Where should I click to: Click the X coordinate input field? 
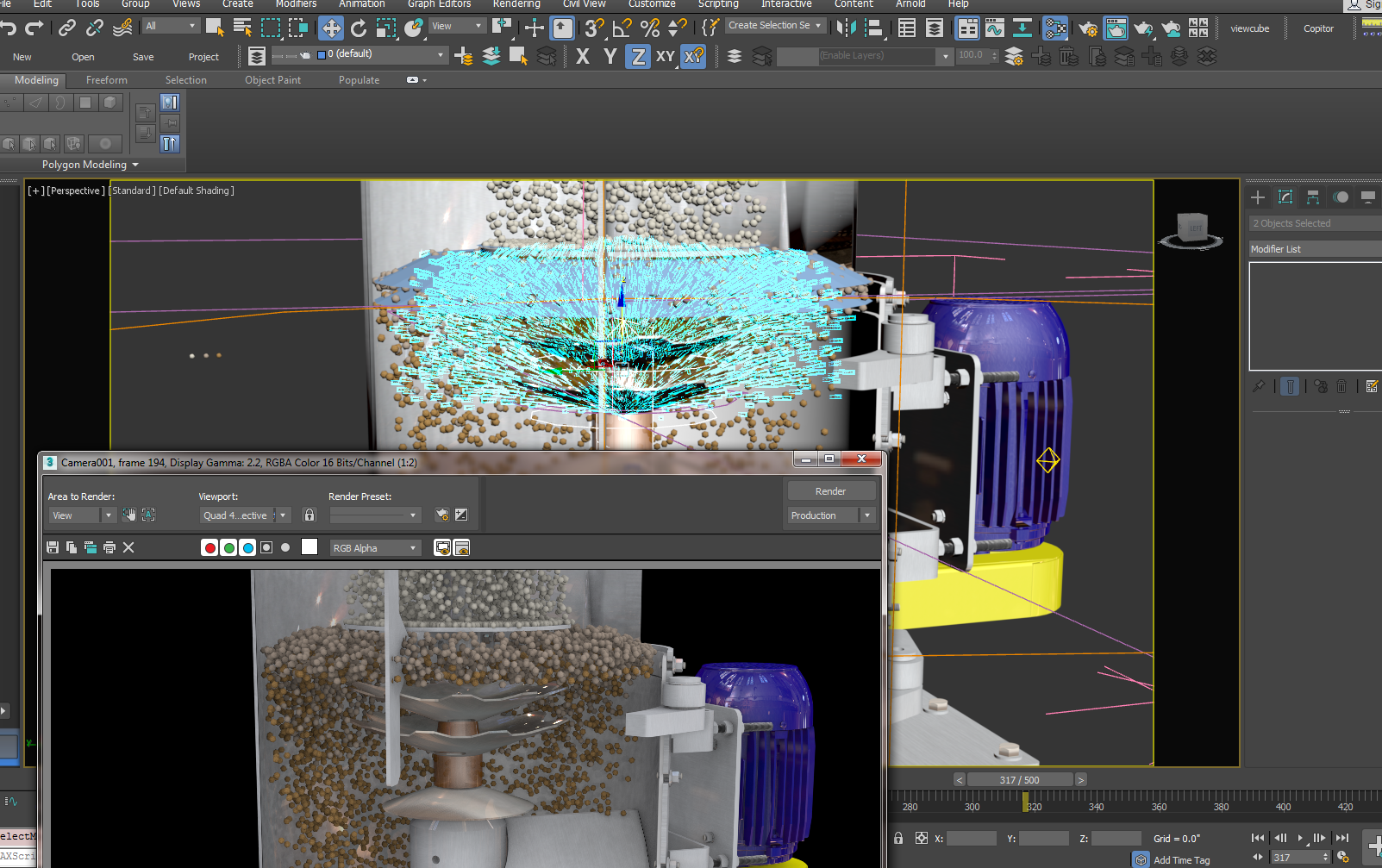pyautogui.click(x=971, y=837)
